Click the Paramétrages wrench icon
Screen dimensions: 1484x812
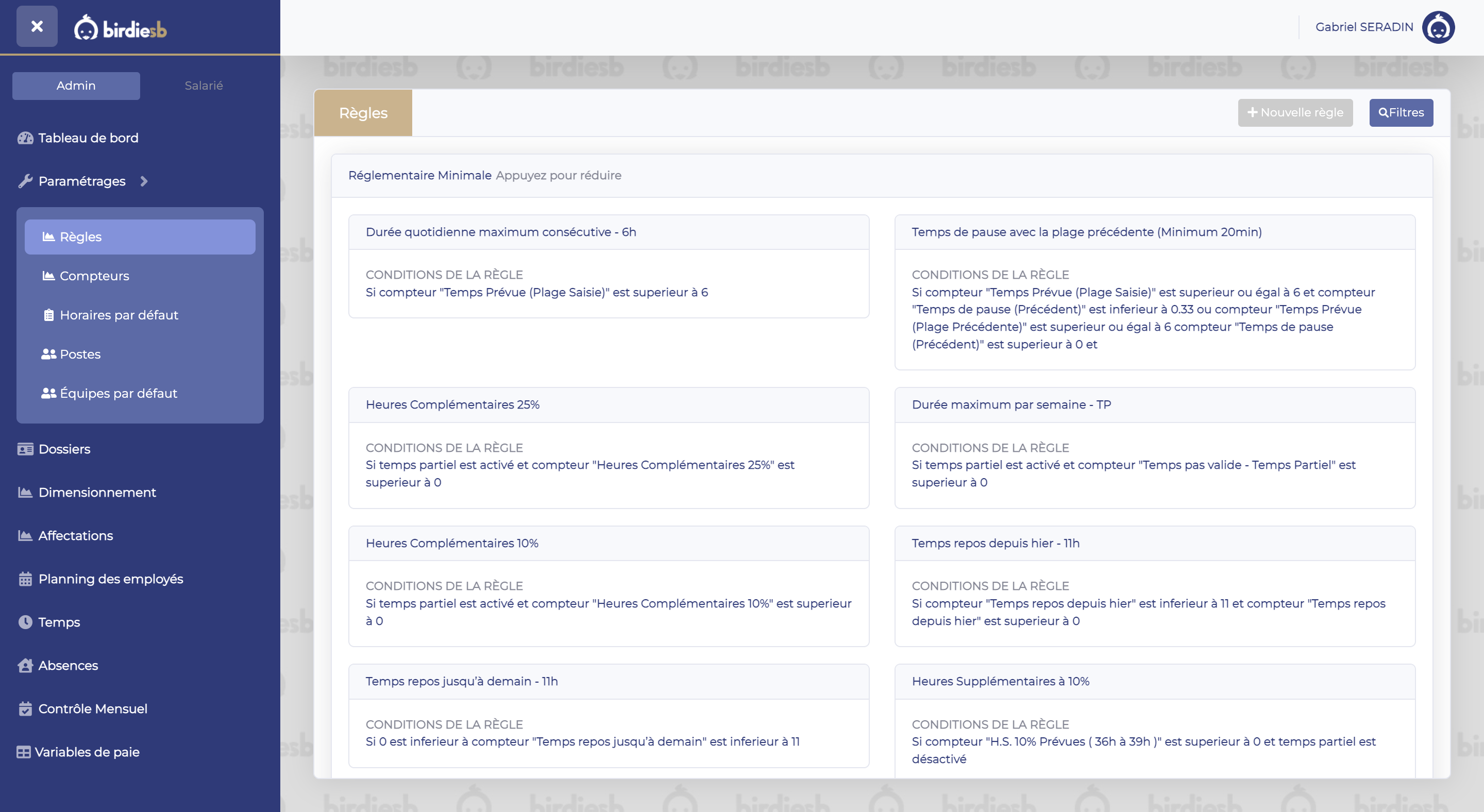tap(25, 181)
